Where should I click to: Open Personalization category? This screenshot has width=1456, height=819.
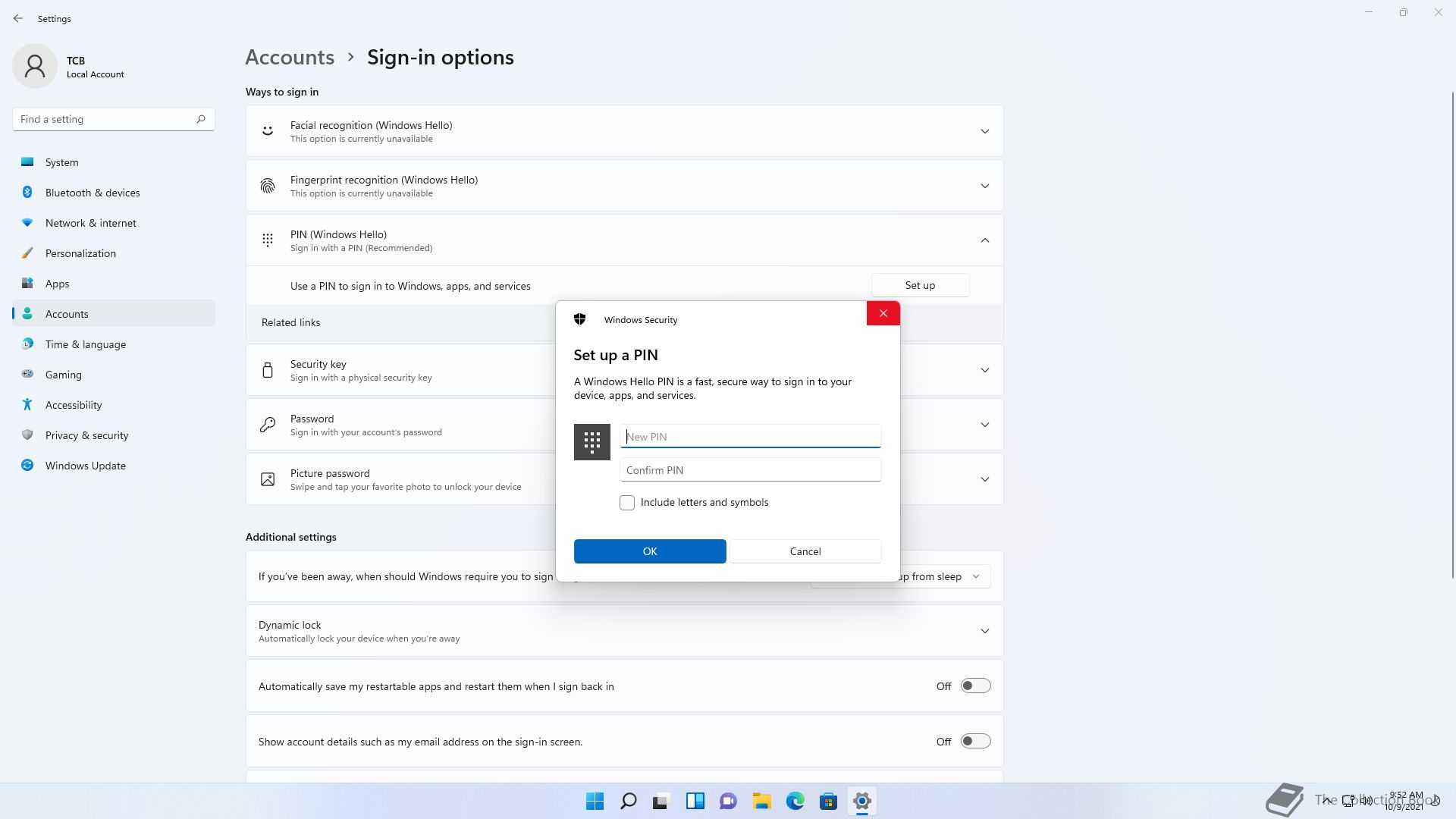pos(114,253)
